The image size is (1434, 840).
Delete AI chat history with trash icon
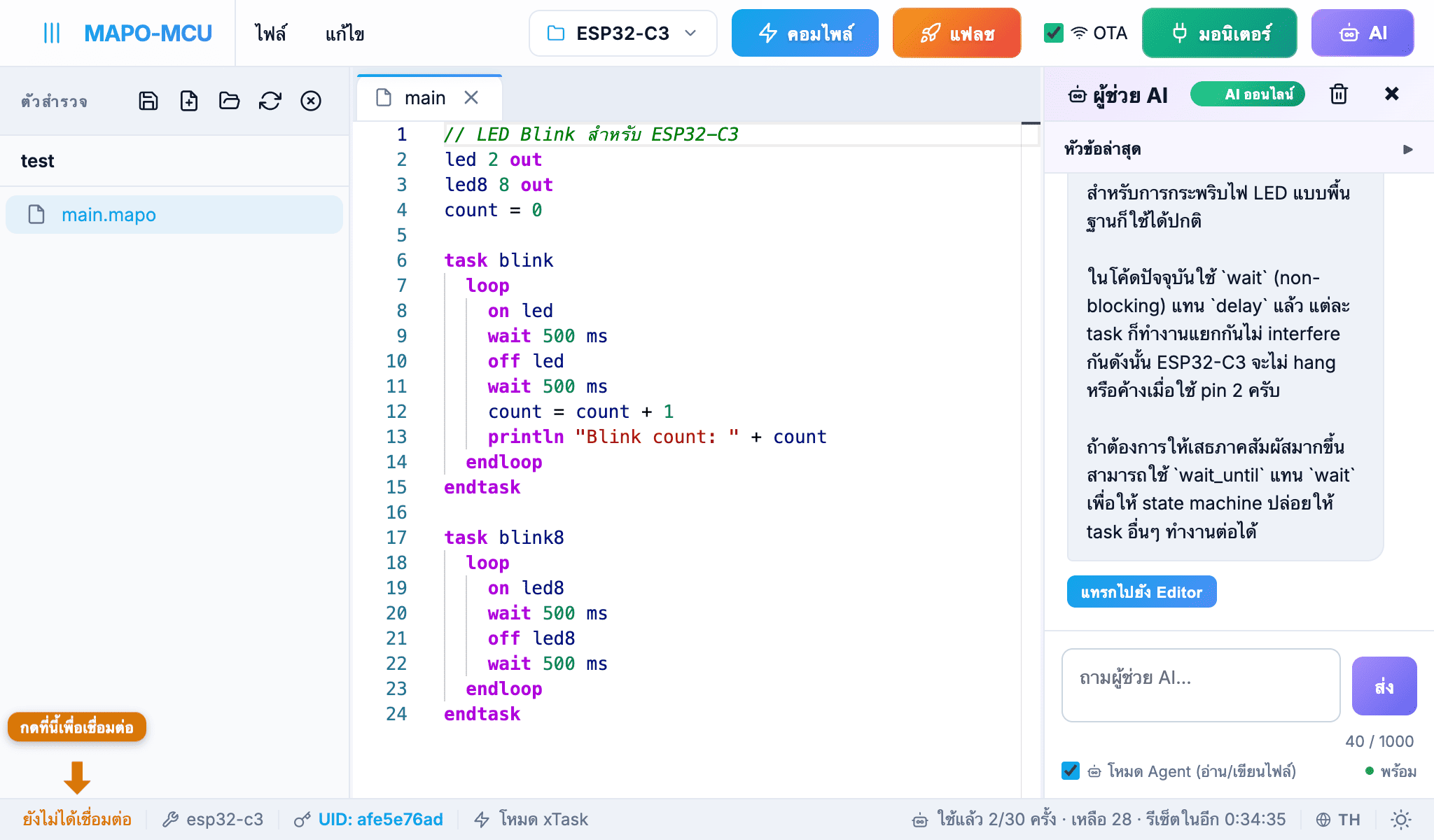(x=1339, y=94)
